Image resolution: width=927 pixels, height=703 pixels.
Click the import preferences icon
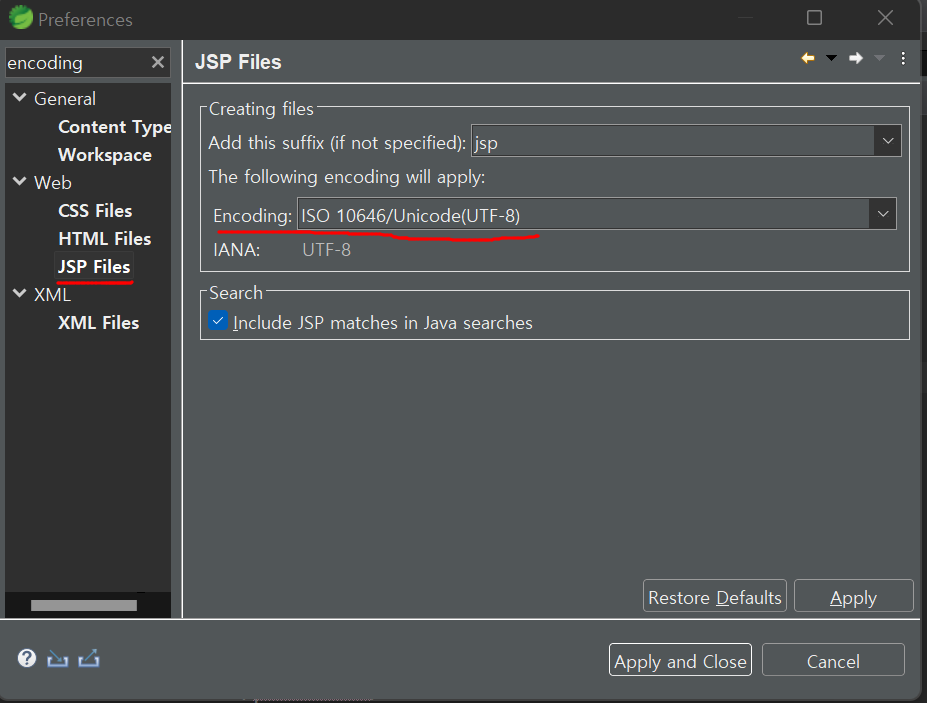pos(57,658)
